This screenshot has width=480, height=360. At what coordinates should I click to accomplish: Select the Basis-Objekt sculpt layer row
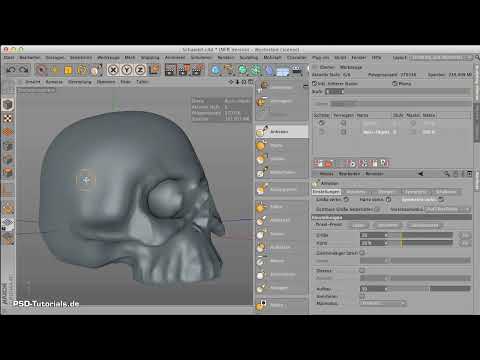click(392, 132)
